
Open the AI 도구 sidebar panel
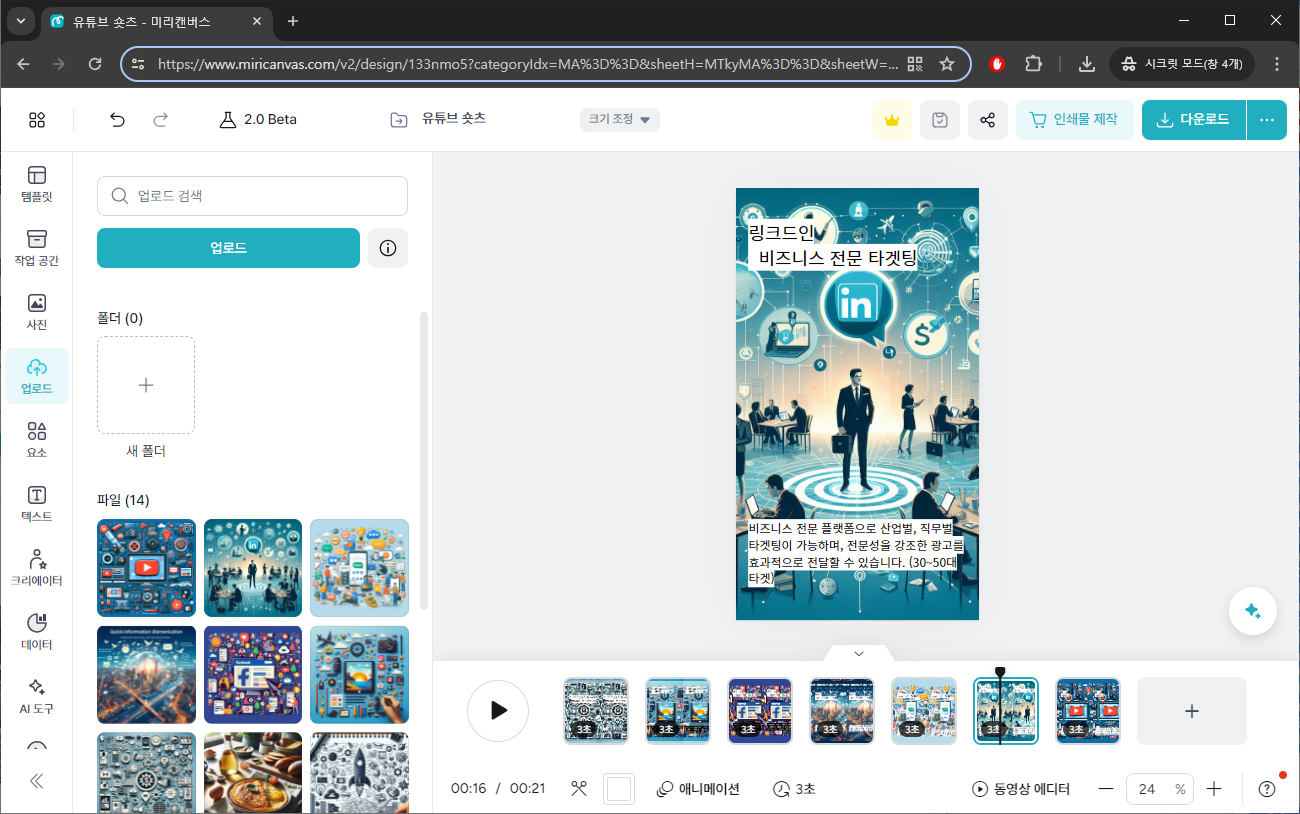click(x=37, y=696)
